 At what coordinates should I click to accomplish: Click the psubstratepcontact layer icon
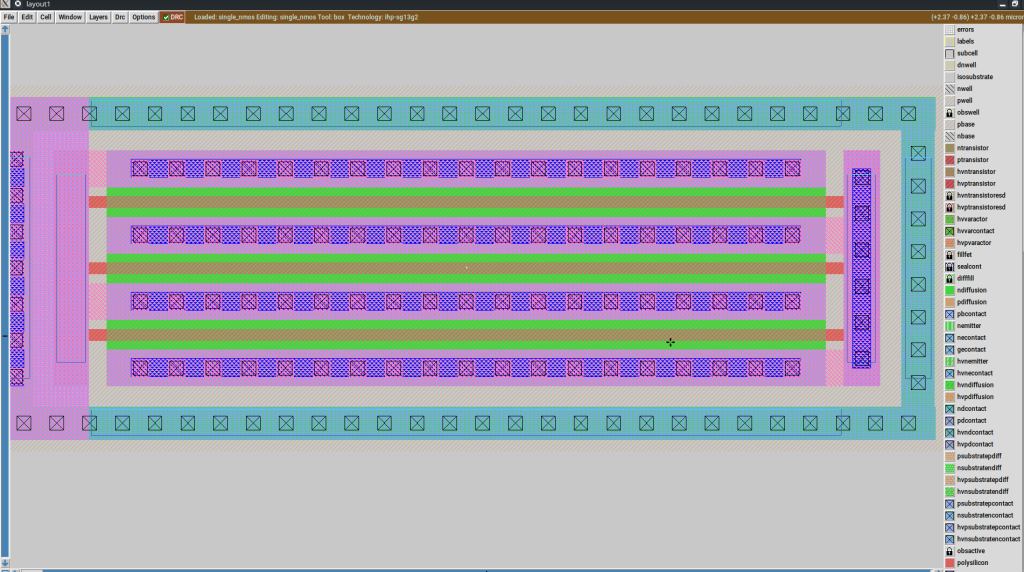[x=950, y=504]
